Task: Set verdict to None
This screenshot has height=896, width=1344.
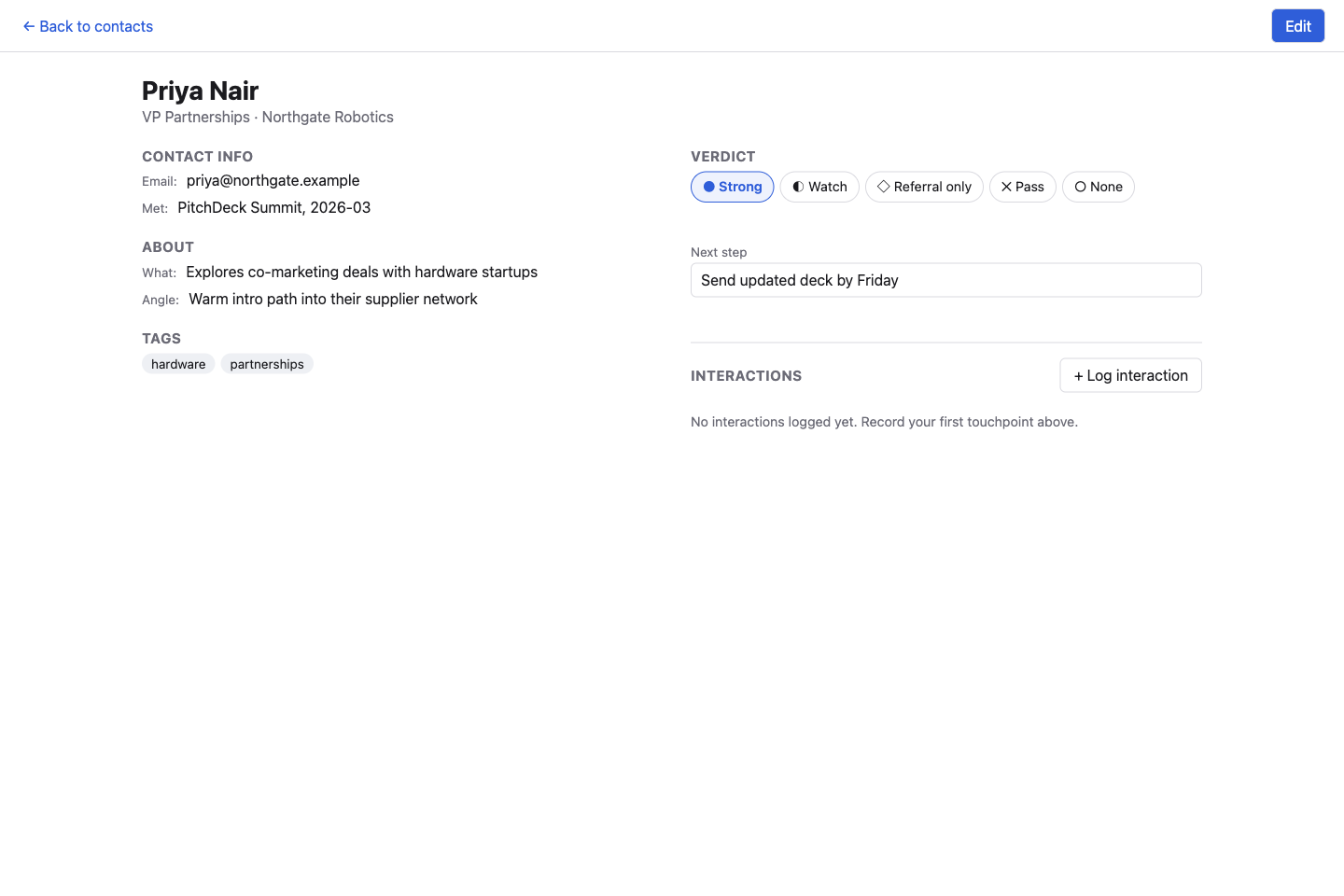Action: 1098,187
